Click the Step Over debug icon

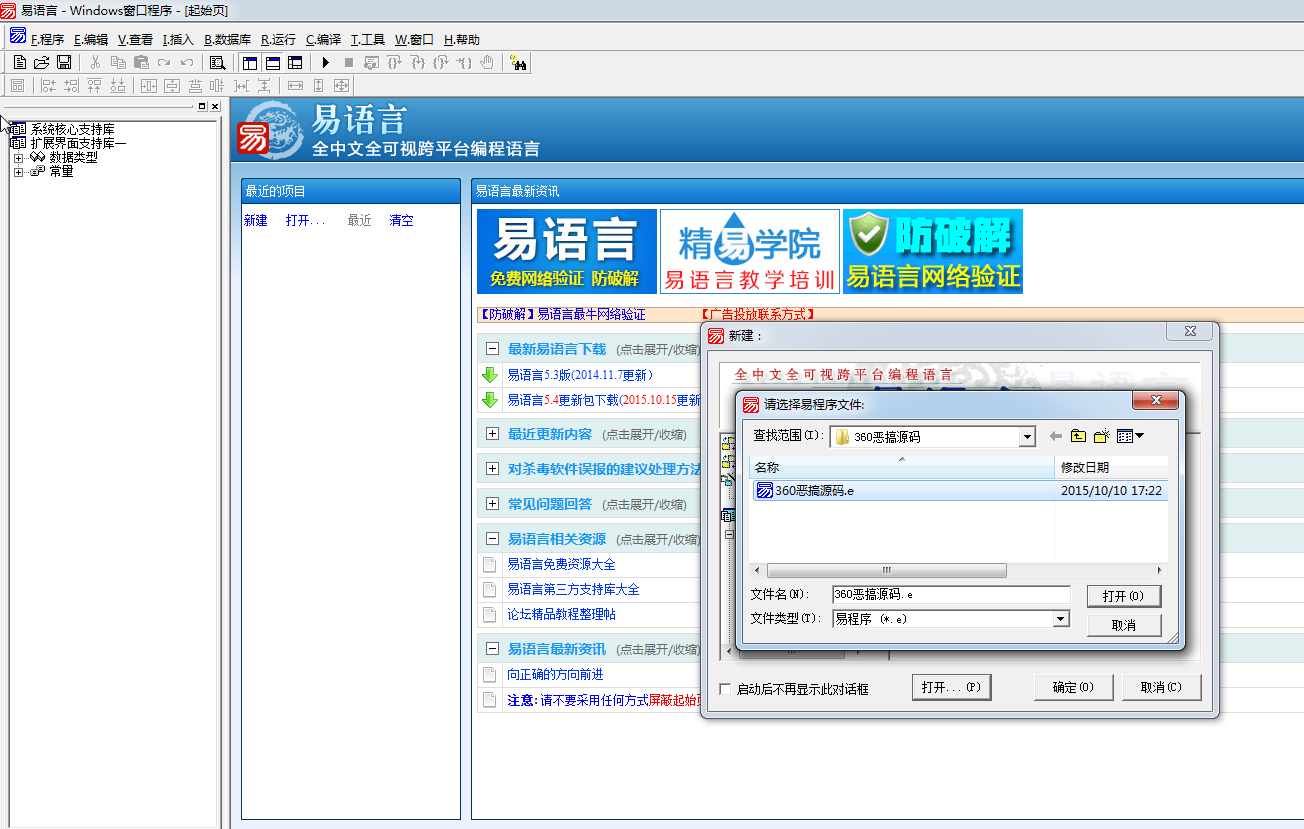click(x=394, y=62)
